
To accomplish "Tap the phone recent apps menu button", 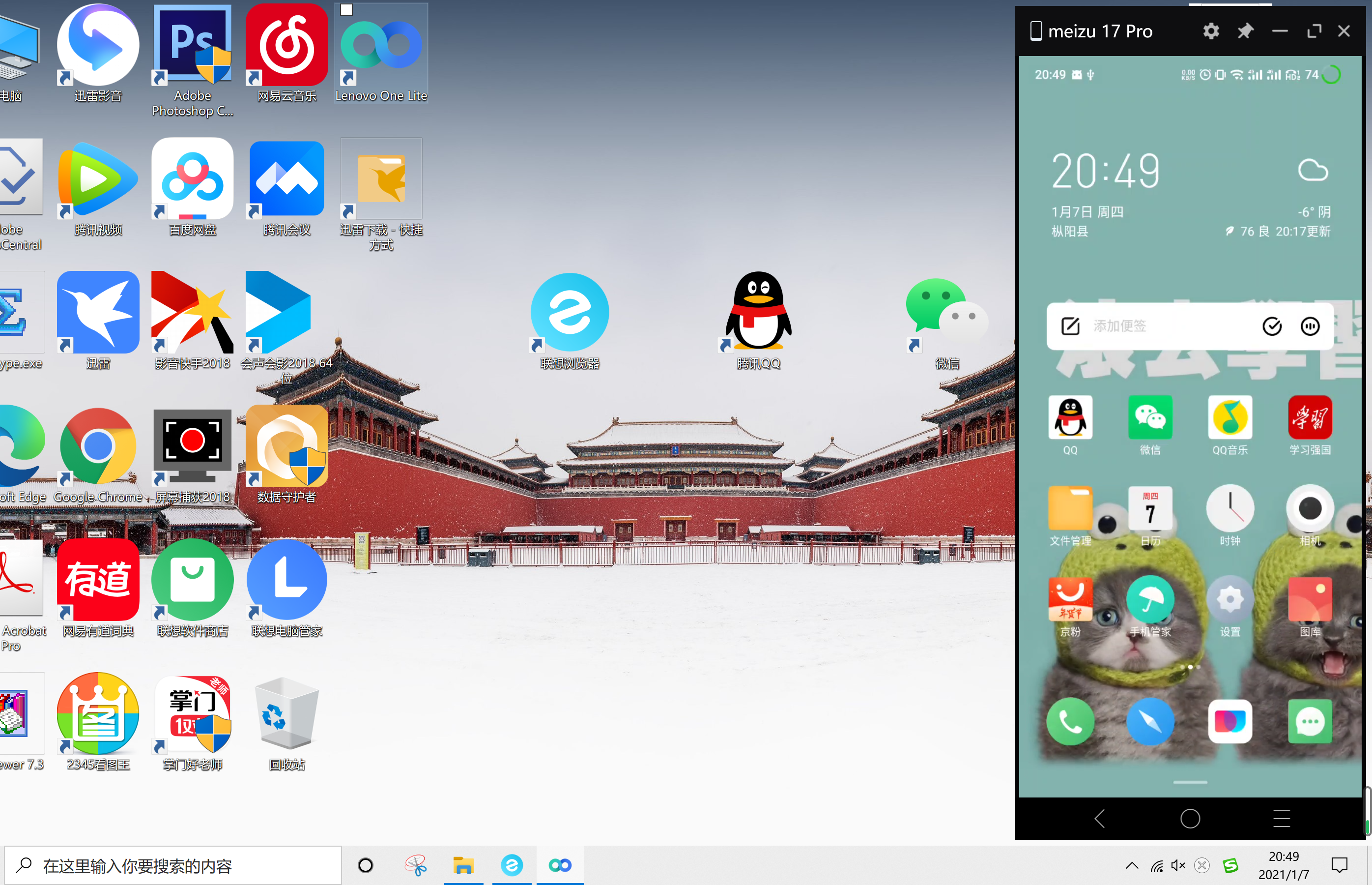I will [1281, 818].
